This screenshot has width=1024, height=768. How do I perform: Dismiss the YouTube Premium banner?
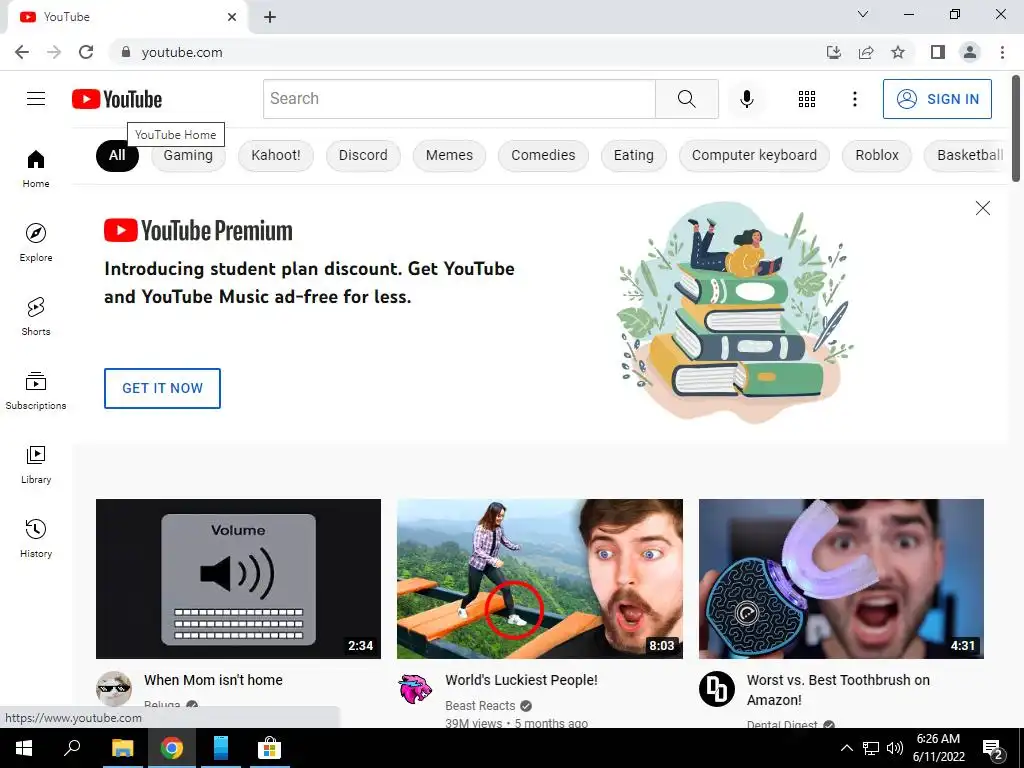click(982, 208)
